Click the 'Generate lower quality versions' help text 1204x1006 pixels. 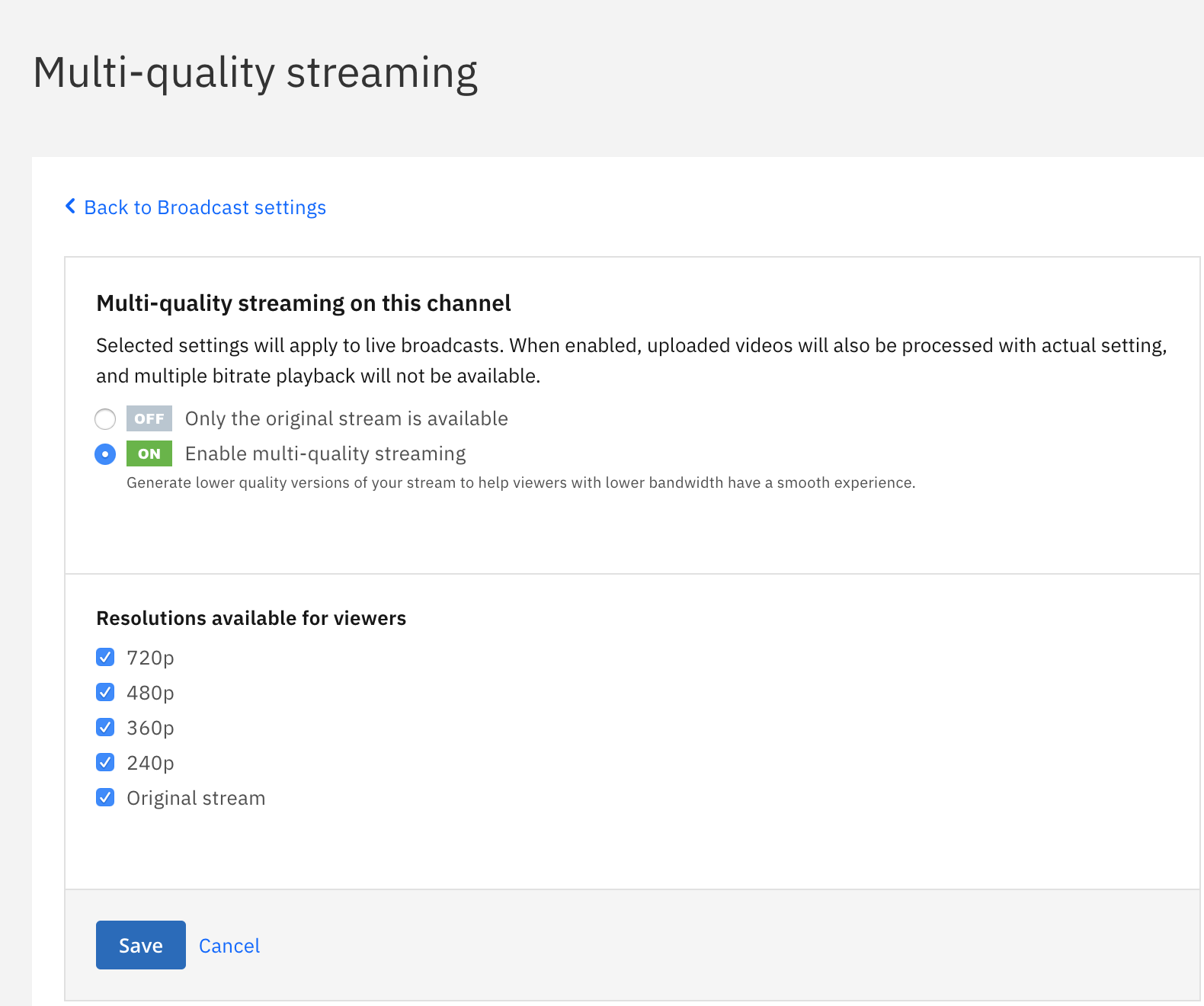520,482
